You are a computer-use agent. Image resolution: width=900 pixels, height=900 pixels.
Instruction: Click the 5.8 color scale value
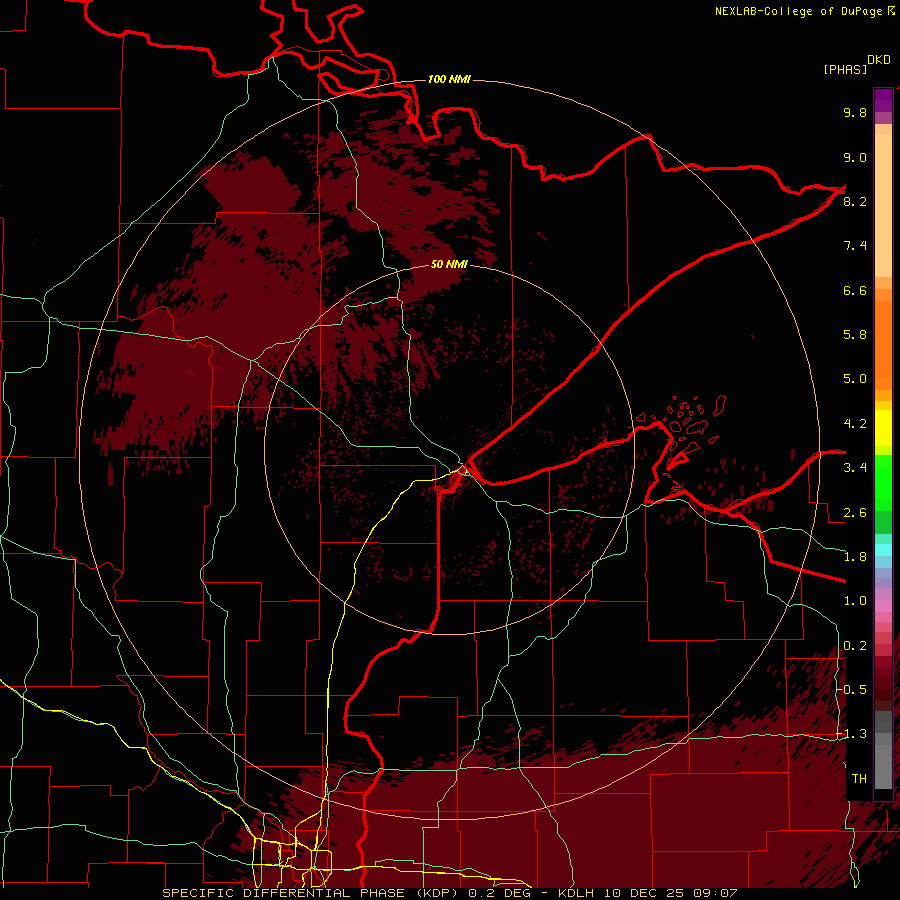pos(855,335)
